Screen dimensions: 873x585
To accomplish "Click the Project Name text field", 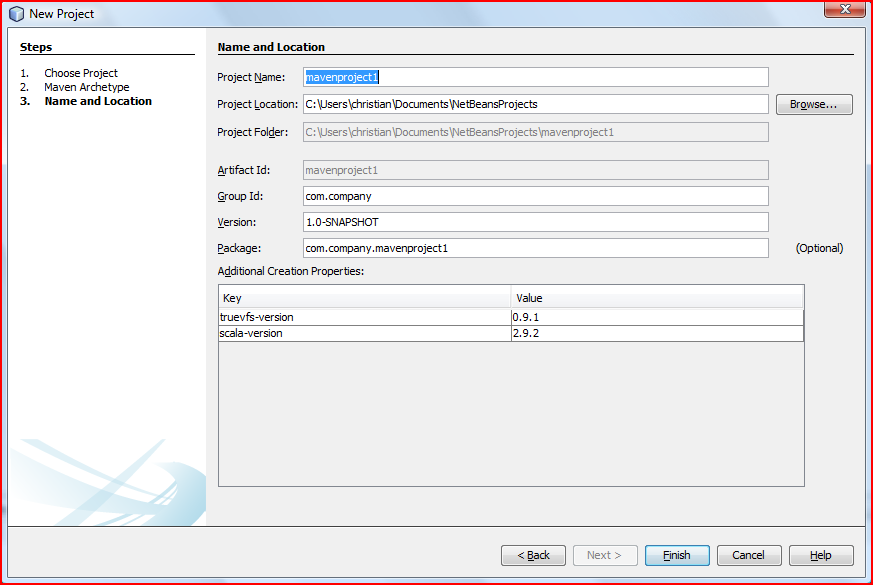I will point(535,77).
